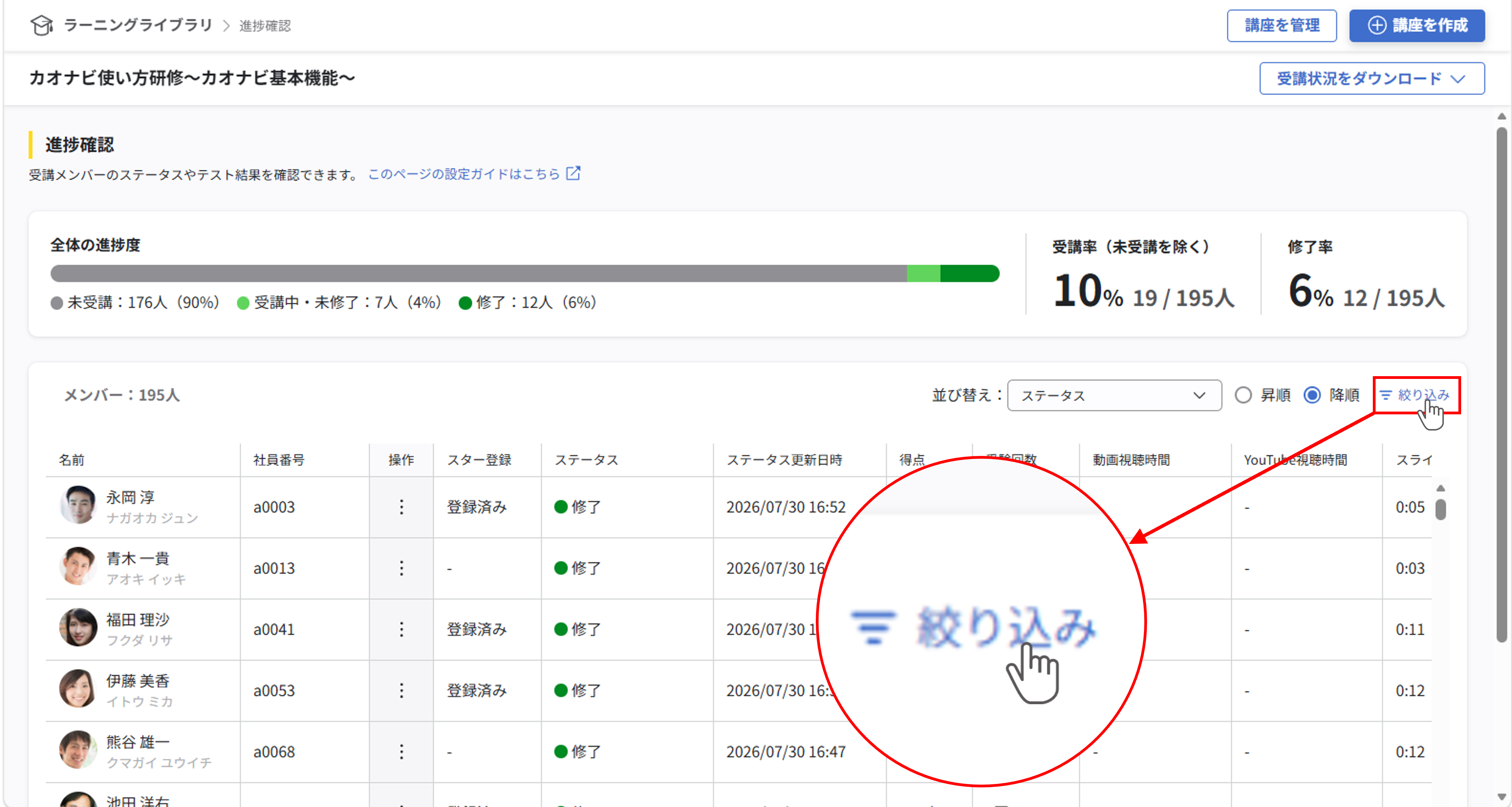Open actions menu for 永岡 淳
This screenshot has height=807, width=1512.
[401, 507]
